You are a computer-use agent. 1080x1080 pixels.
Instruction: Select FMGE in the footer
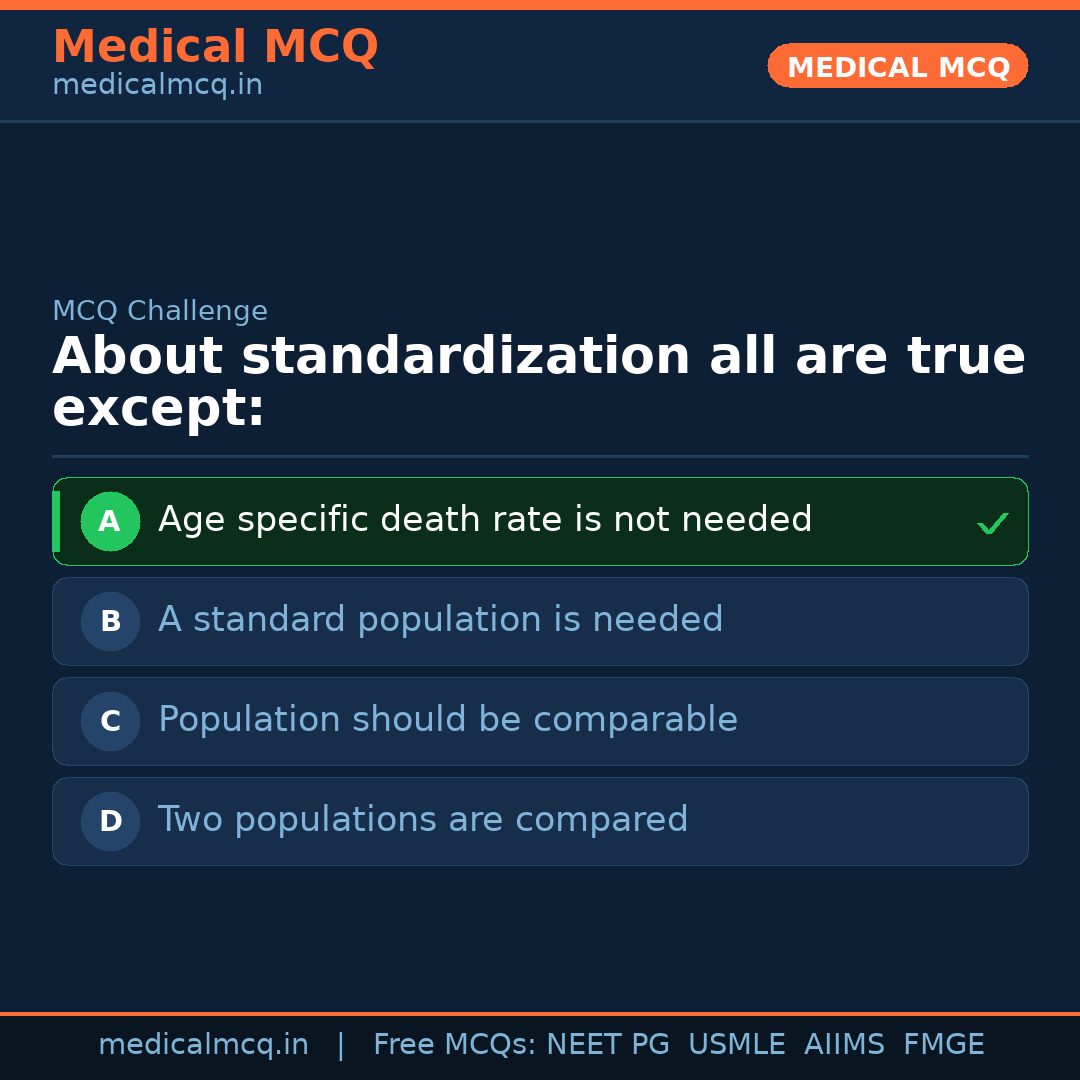(943, 1045)
